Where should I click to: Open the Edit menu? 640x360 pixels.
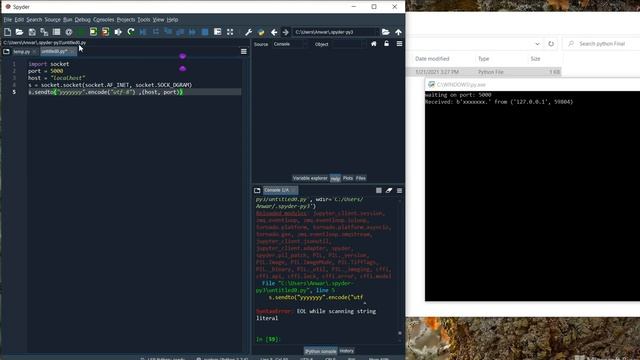19,20
